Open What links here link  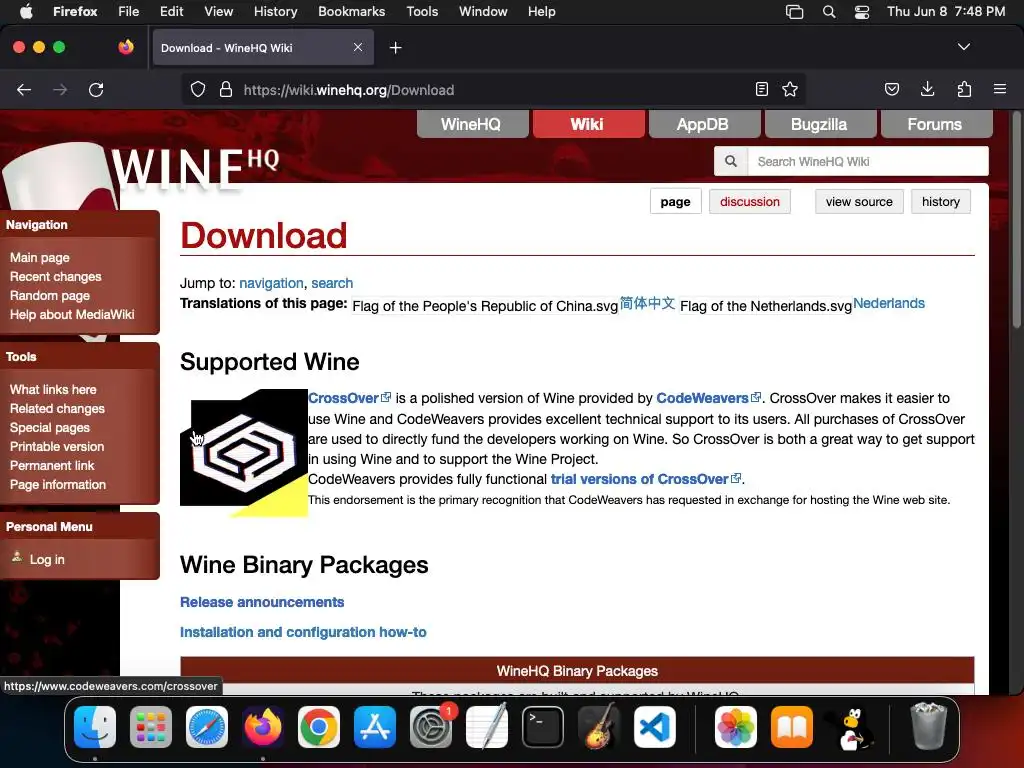[x=53, y=389]
